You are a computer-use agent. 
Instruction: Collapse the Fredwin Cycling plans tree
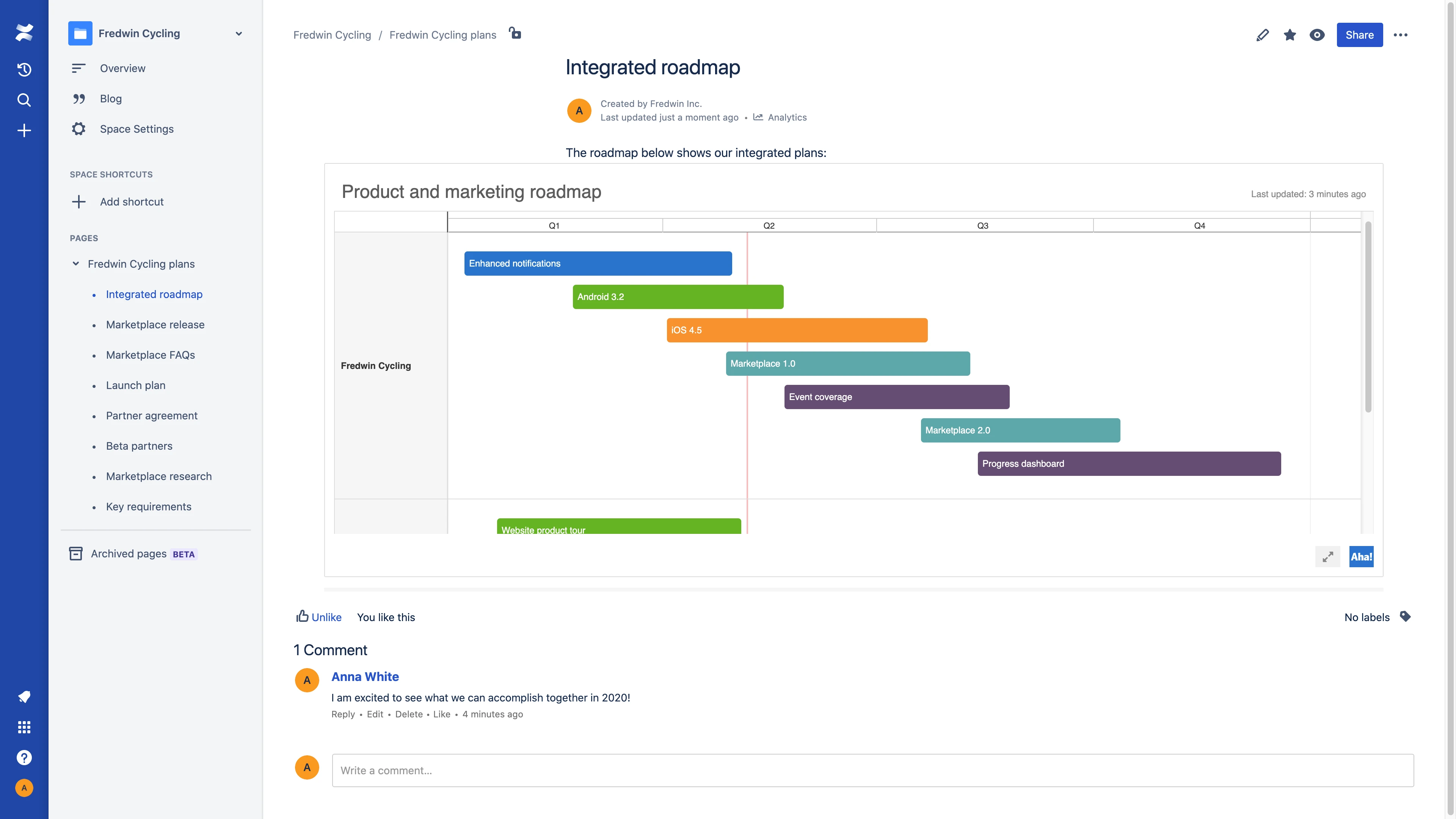click(x=76, y=264)
